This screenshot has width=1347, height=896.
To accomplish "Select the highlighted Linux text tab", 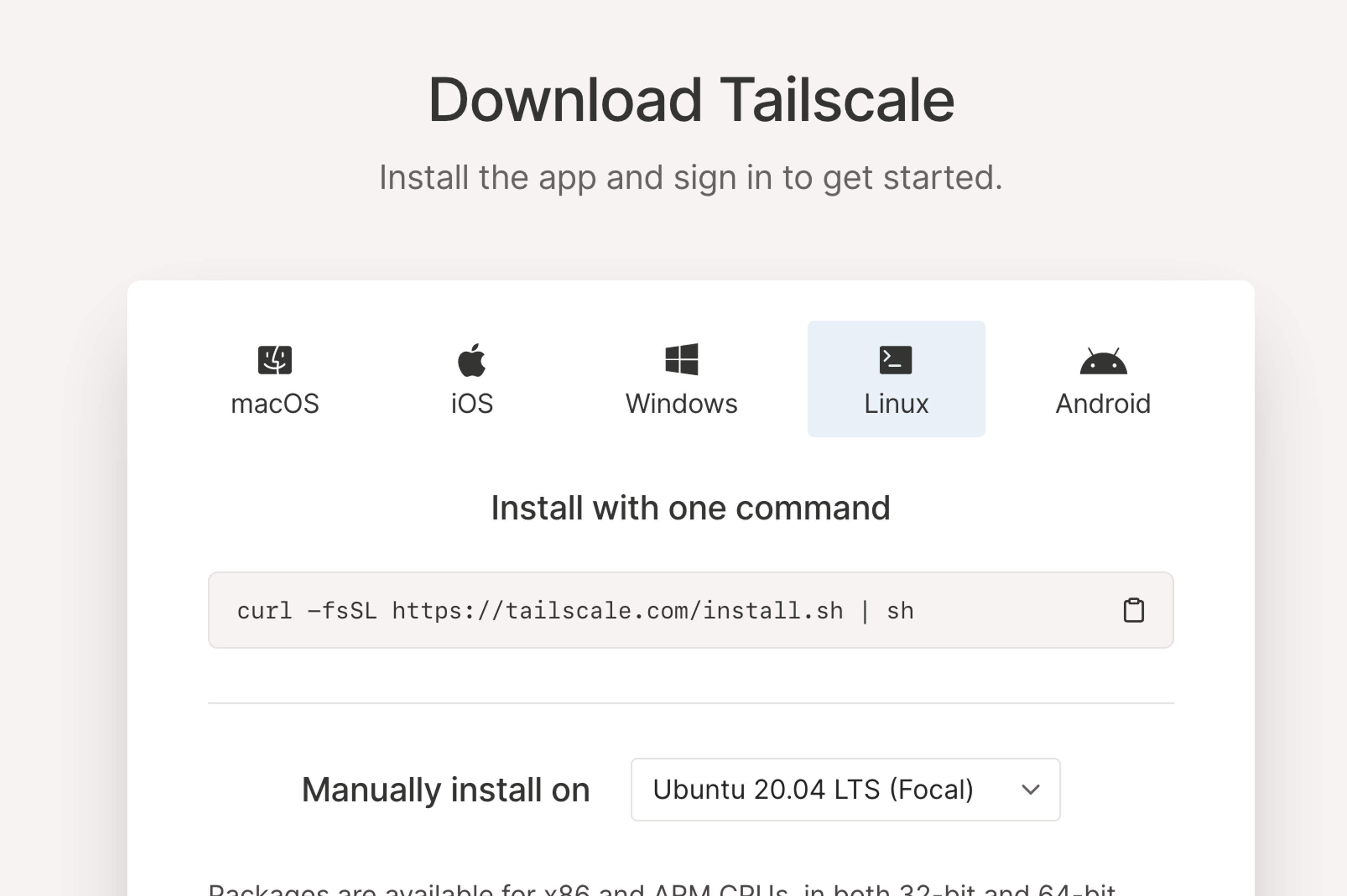I will pos(896,404).
